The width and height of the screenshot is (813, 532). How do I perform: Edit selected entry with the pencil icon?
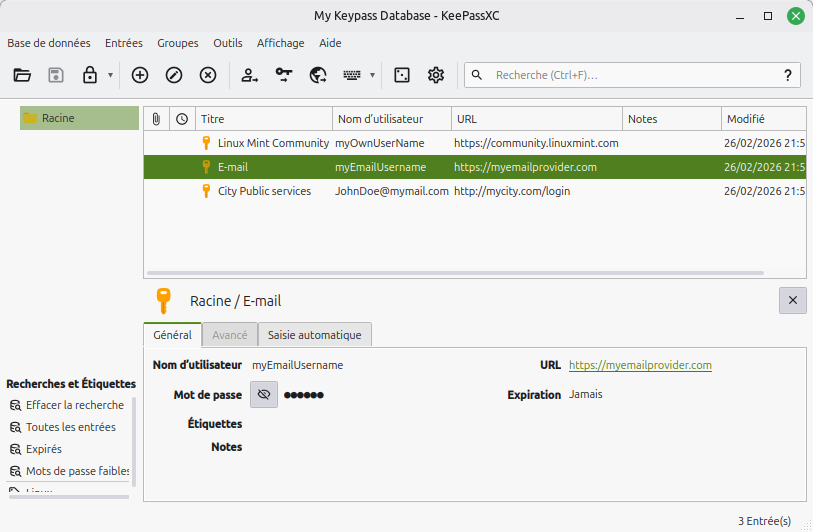point(174,75)
